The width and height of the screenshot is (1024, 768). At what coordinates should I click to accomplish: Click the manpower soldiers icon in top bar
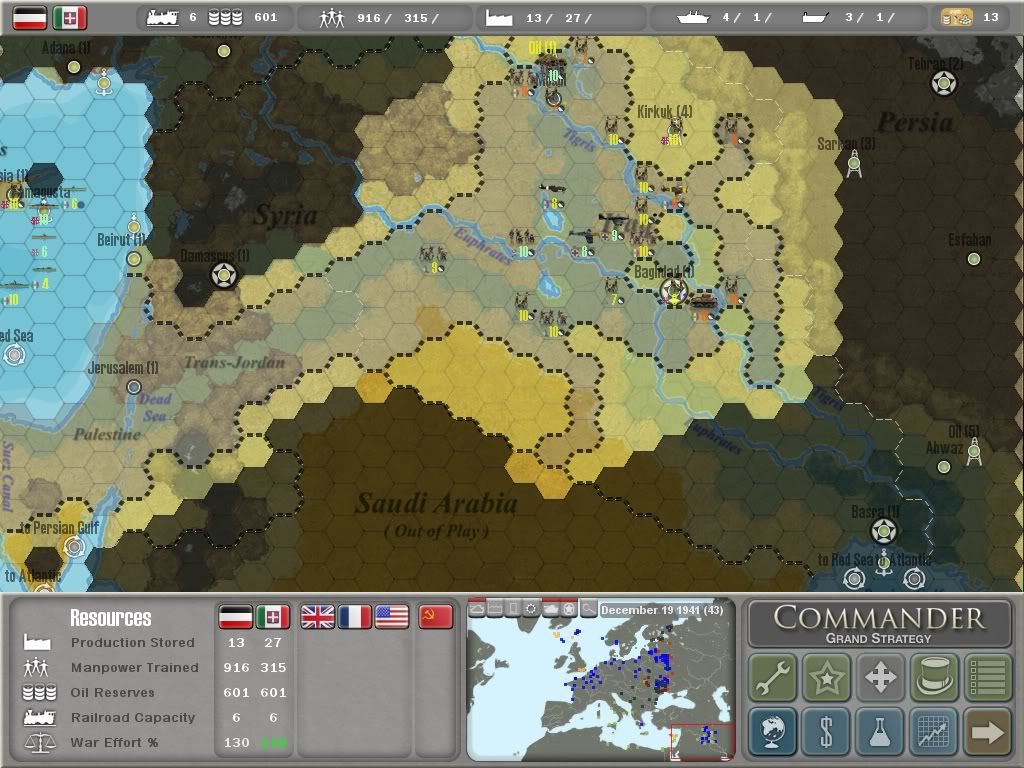pyautogui.click(x=331, y=18)
